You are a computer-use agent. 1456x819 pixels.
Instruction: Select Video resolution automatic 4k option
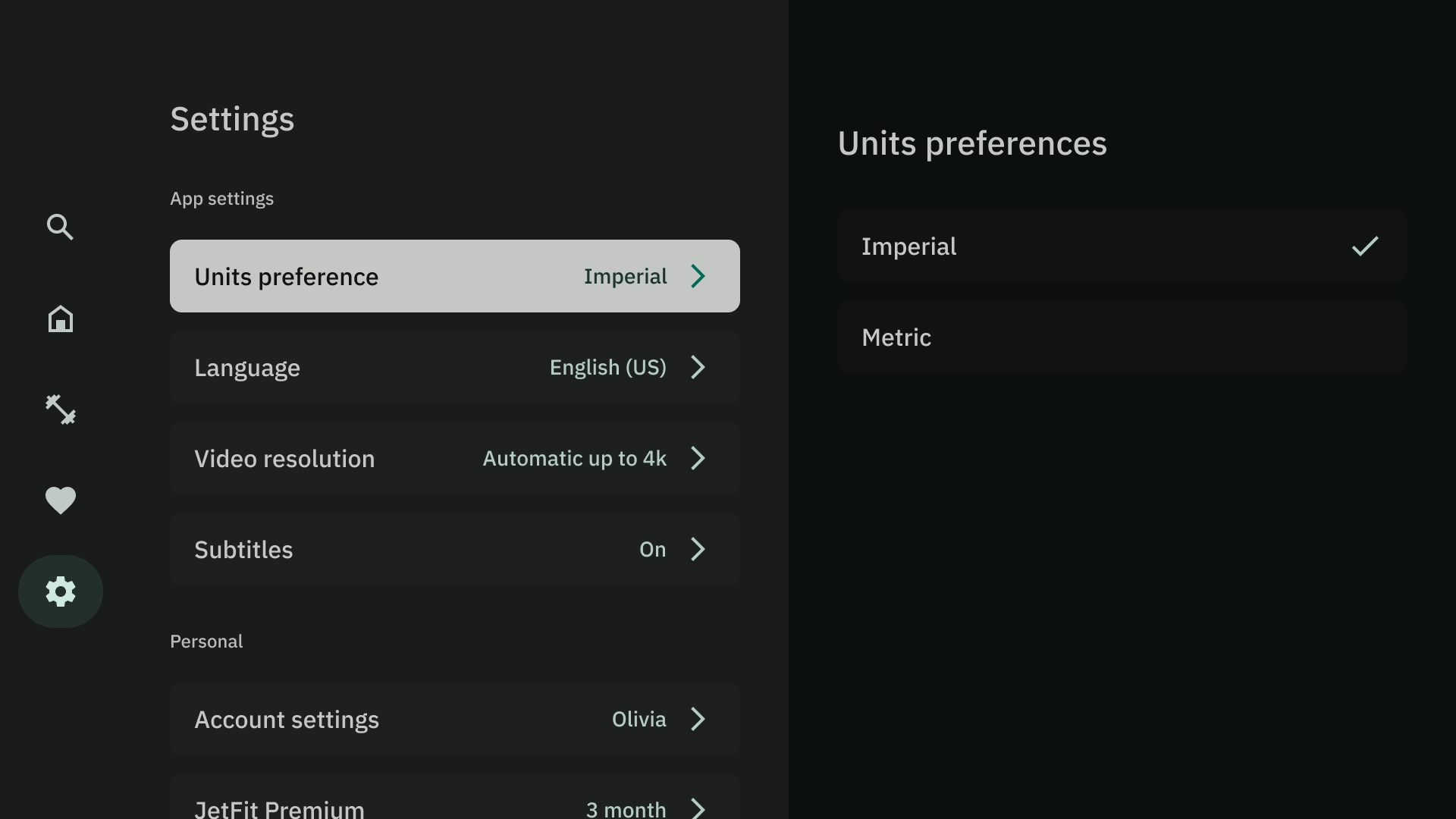[x=455, y=458]
